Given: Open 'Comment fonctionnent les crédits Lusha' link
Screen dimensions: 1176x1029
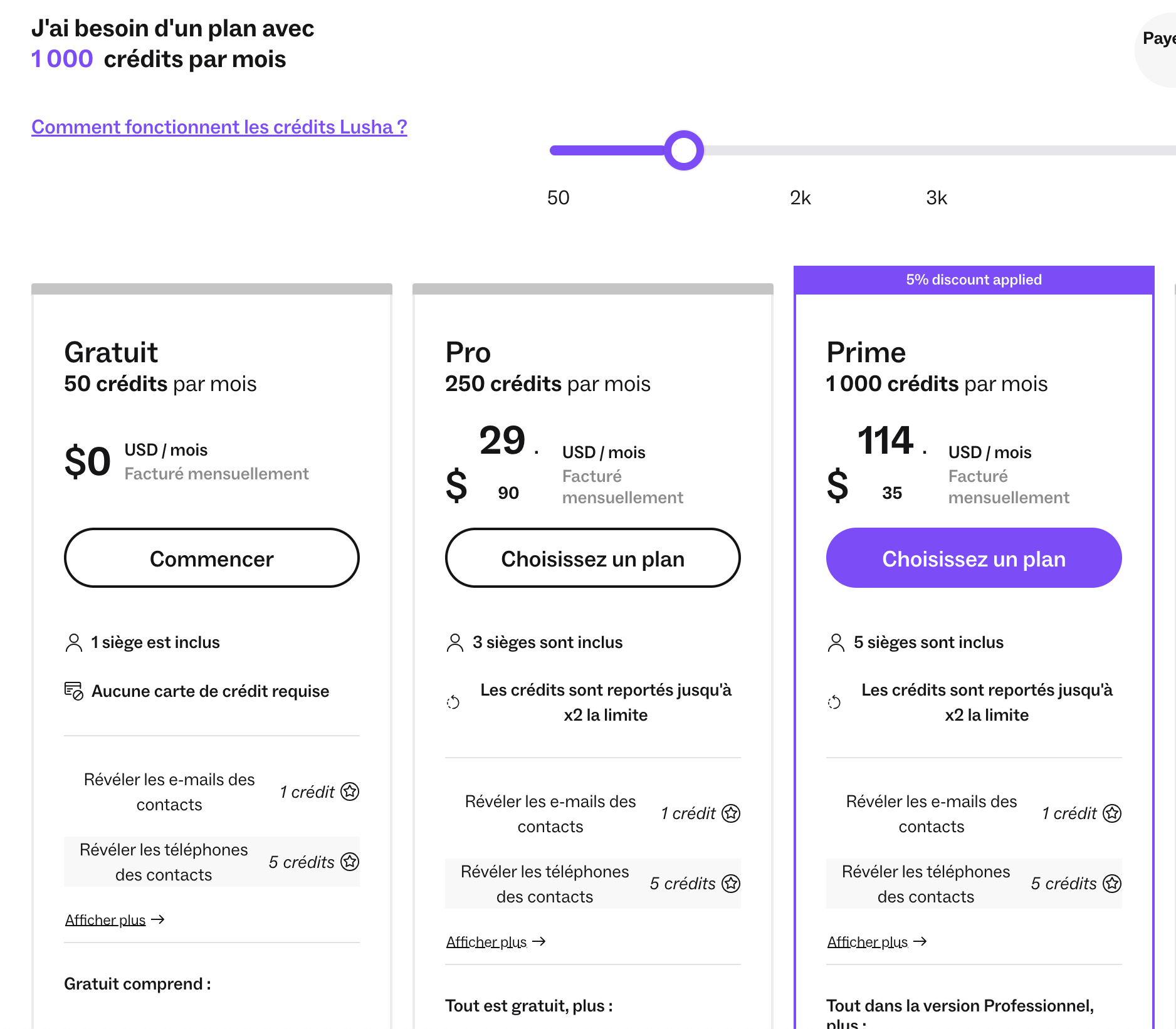Looking at the screenshot, I should coord(219,127).
